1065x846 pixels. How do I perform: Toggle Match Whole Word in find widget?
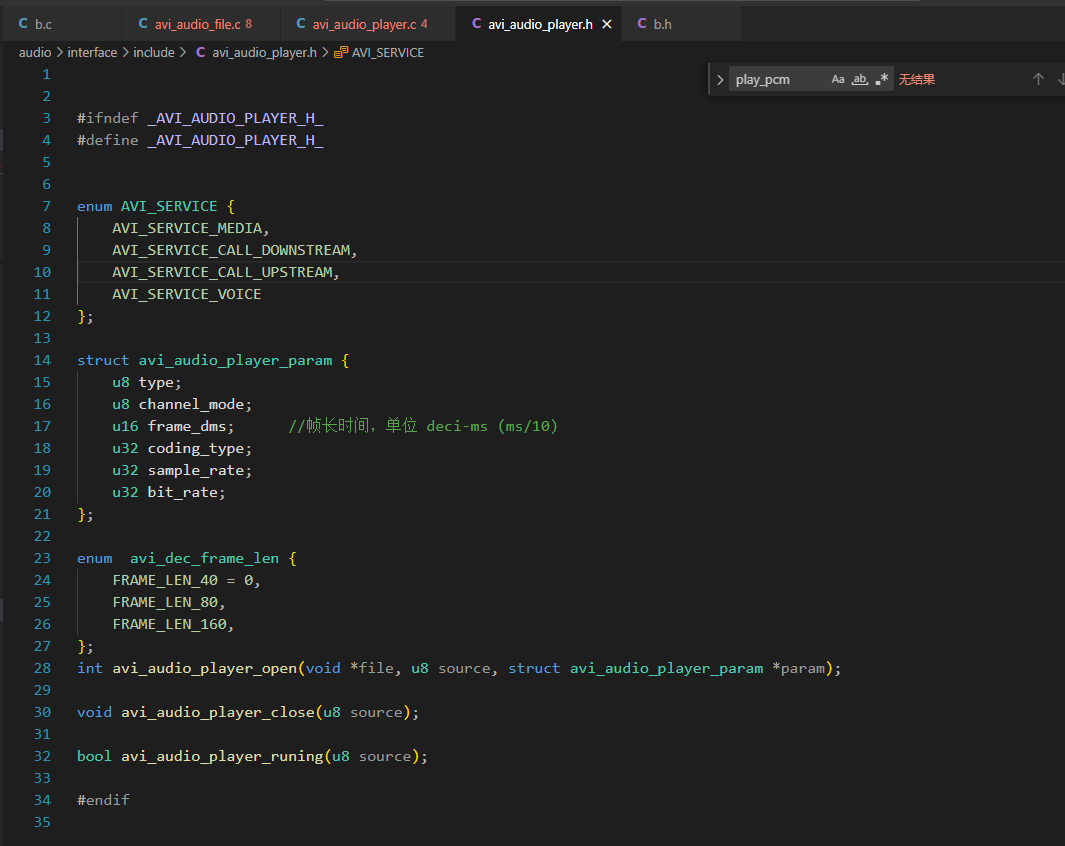[x=860, y=79]
